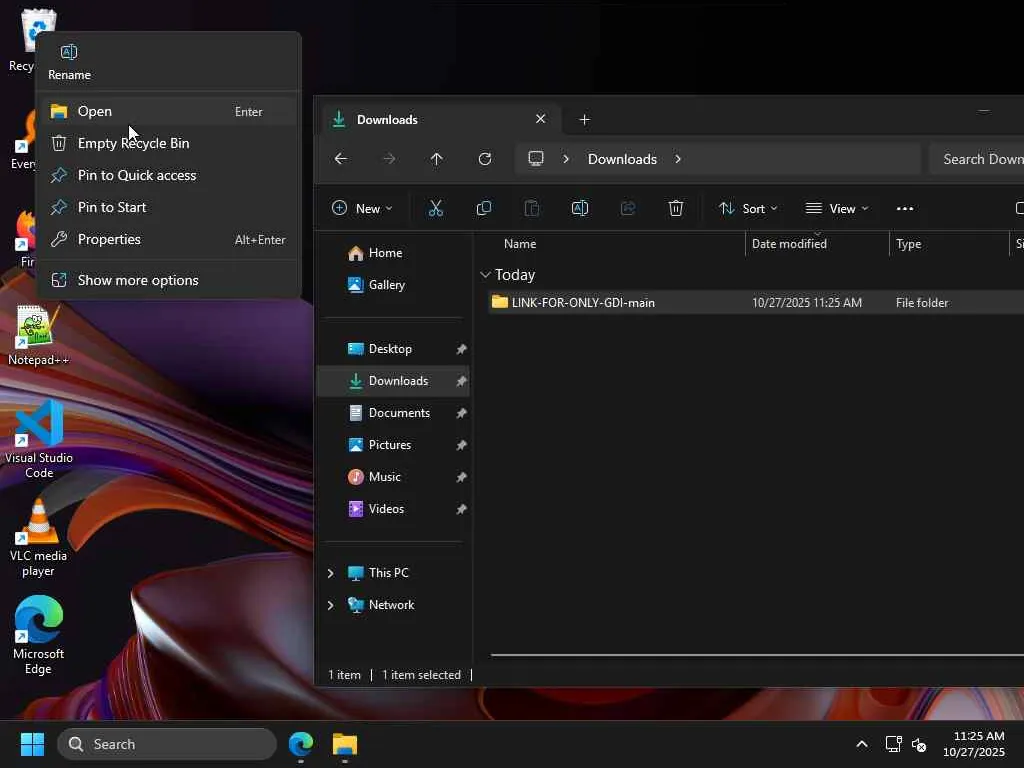Expand the This PC tree node
Image resolution: width=1024 pixels, height=768 pixels.
click(x=330, y=573)
